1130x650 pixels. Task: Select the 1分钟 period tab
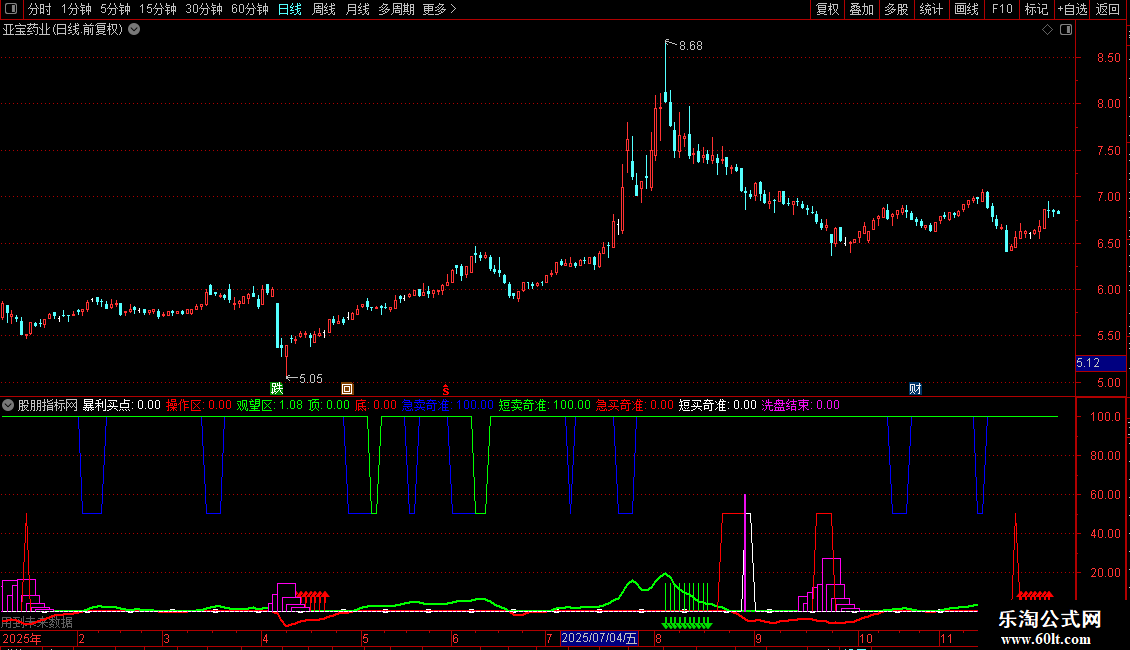(76, 9)
